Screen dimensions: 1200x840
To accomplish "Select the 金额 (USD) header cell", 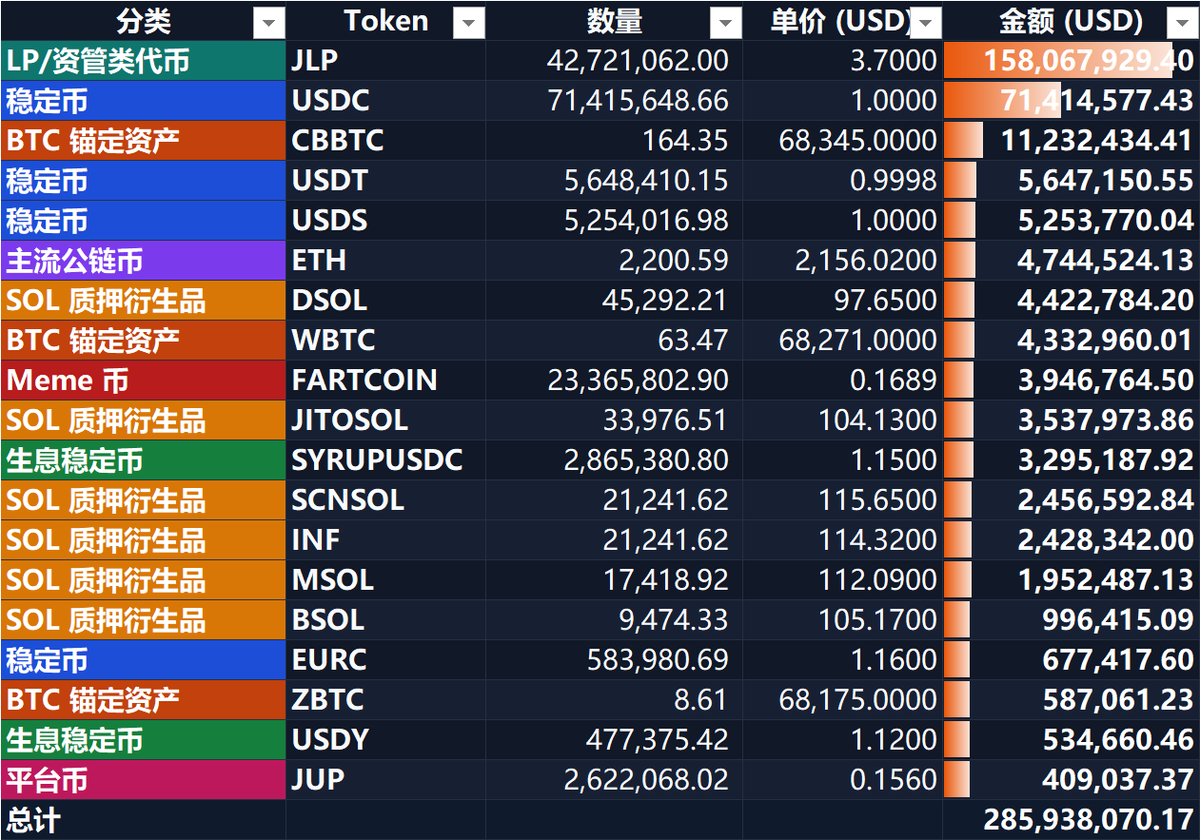I will click(1071, 21).
